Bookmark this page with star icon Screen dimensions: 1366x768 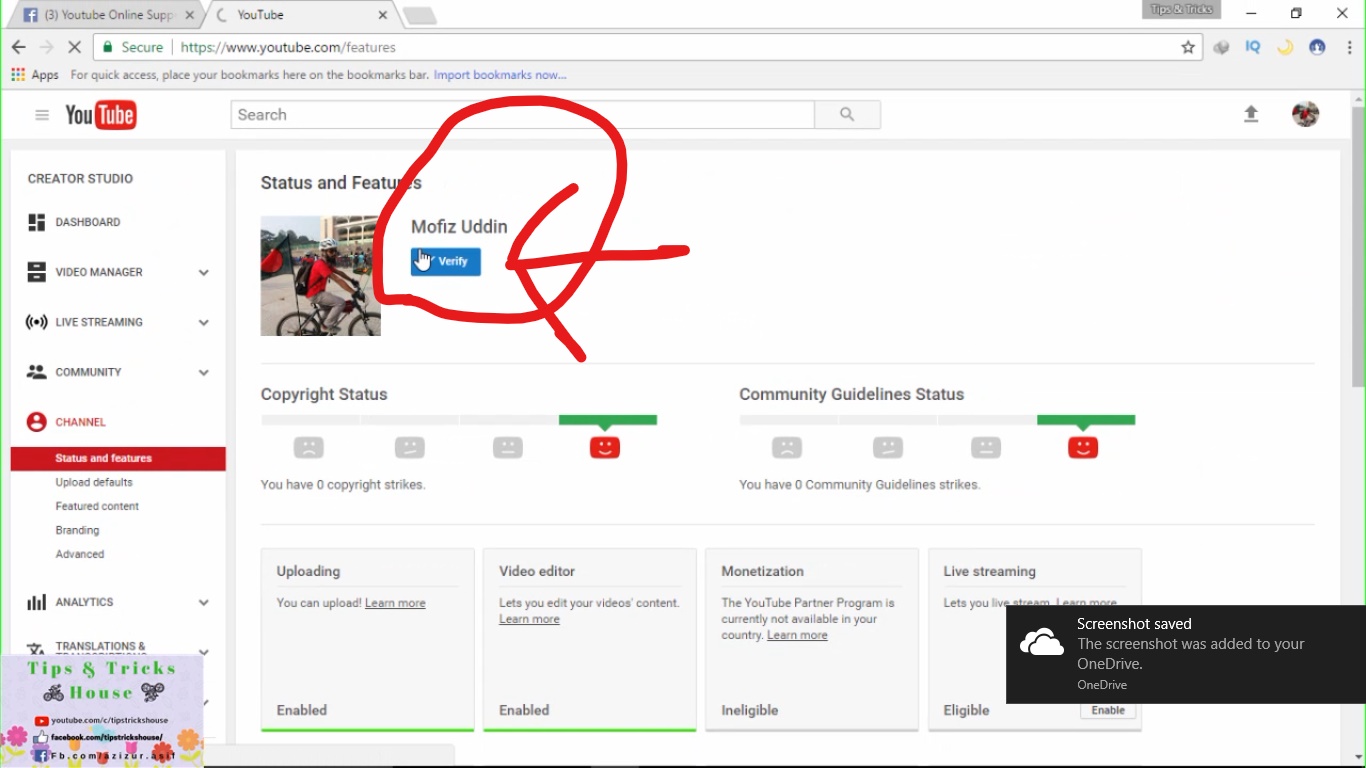coord(1188,47)
